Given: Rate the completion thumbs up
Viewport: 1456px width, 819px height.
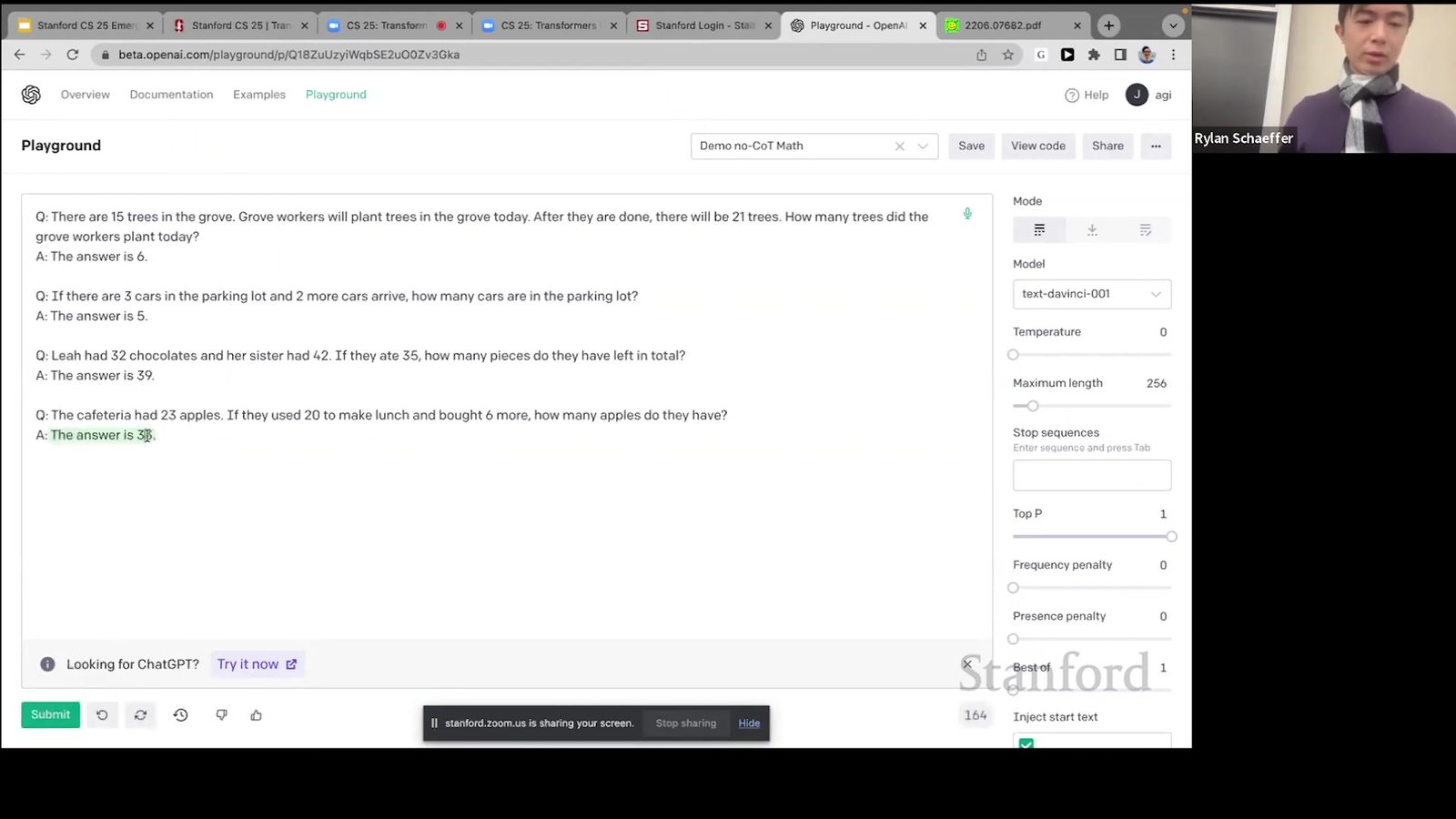Looking at the screenshot, I should coord(257,715).
